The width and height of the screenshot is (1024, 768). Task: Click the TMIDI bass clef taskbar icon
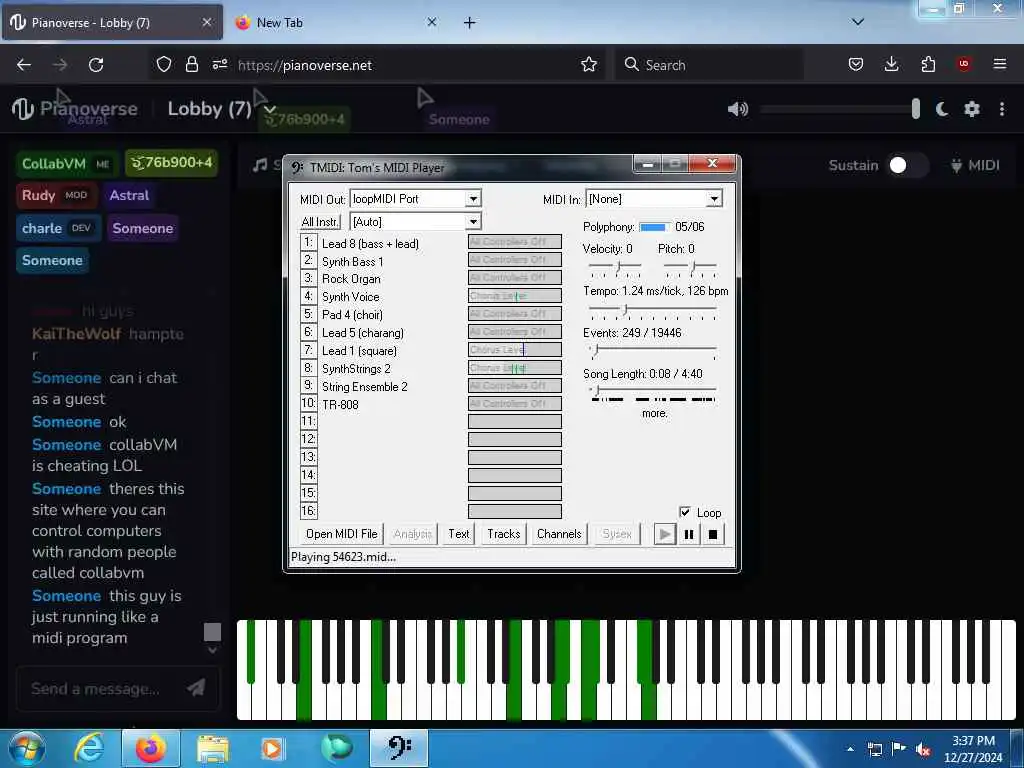click(399, 748)
